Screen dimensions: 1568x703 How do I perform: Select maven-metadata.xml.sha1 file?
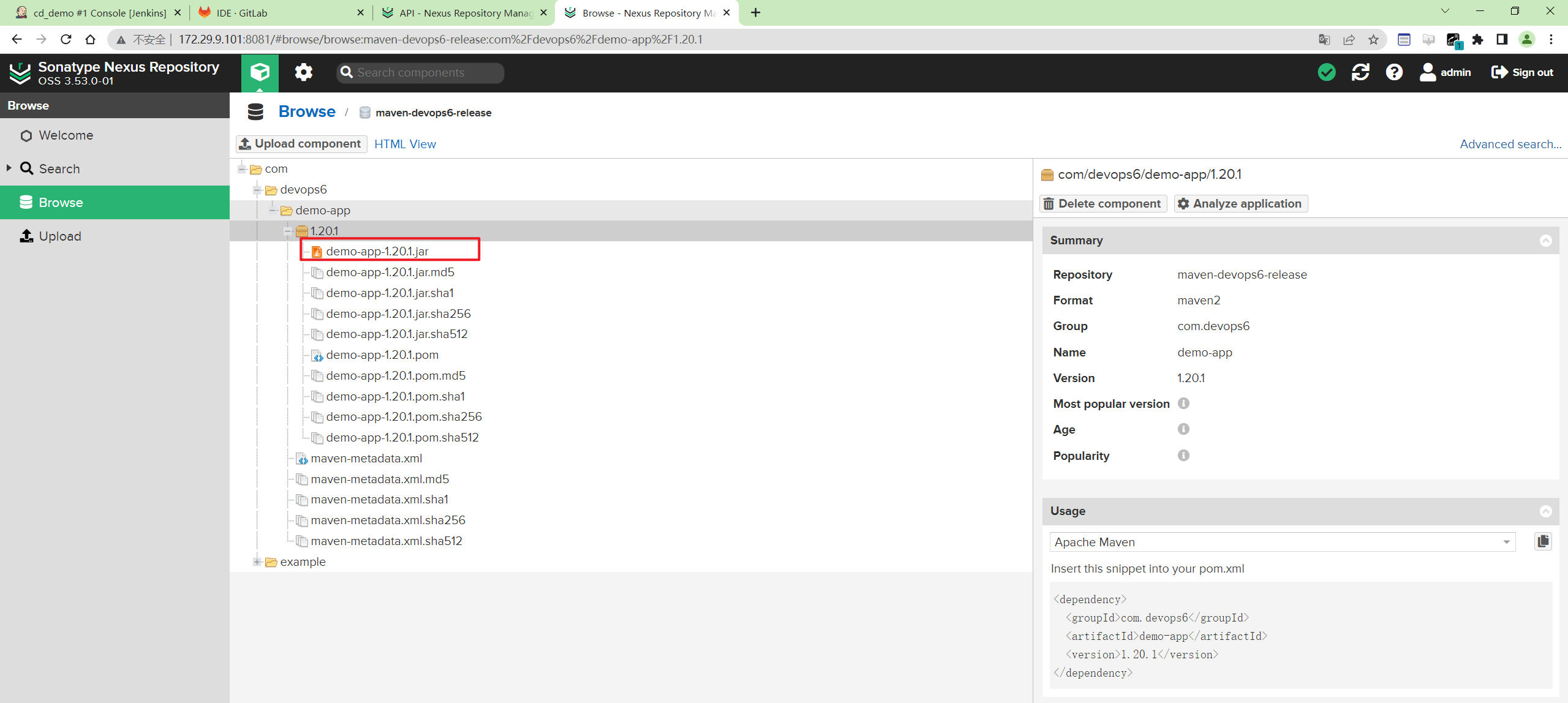pyautogui.click(x=379, y=500)
